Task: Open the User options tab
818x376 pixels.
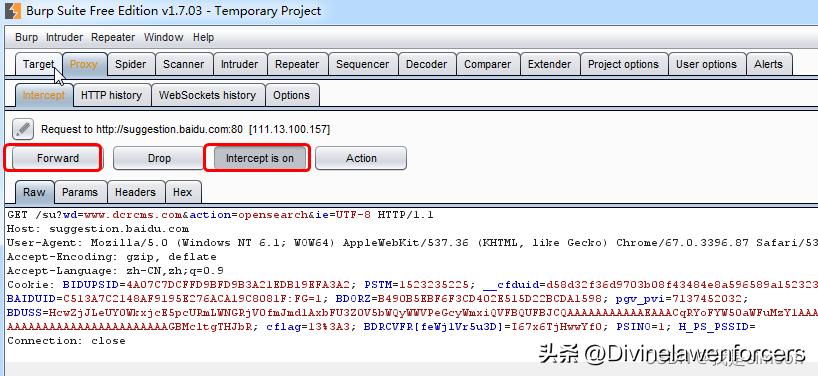Action: pyautogui.click(x=706, y=65)
